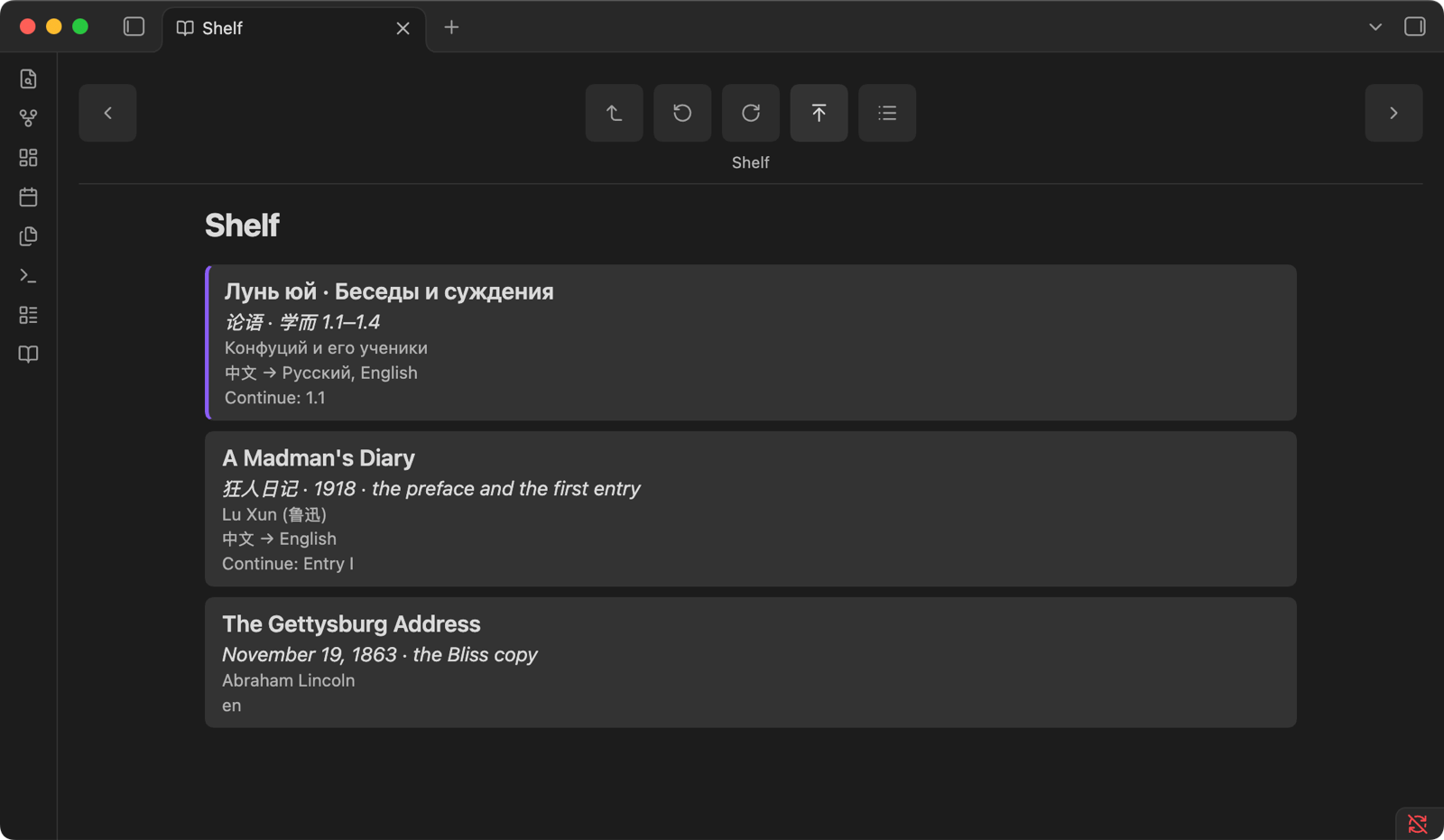Open a new tab with plus button
Viewport: 1444px width, 840px height.
451,28
